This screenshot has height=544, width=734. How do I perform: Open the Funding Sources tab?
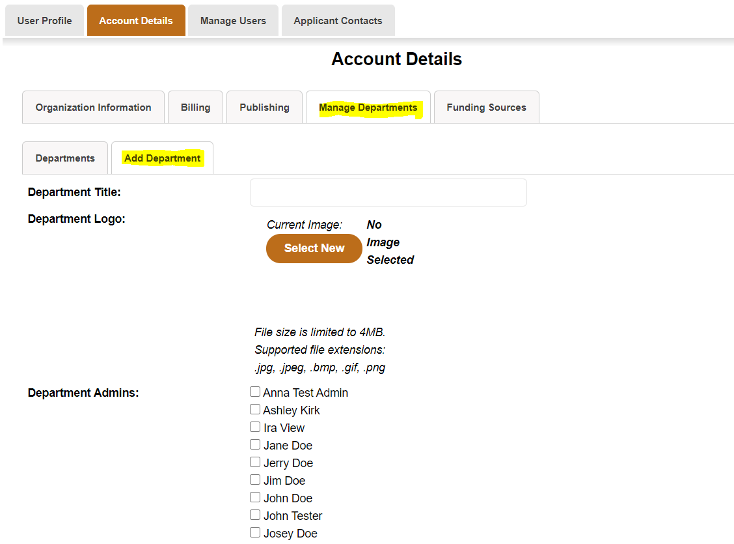[486, 107]
